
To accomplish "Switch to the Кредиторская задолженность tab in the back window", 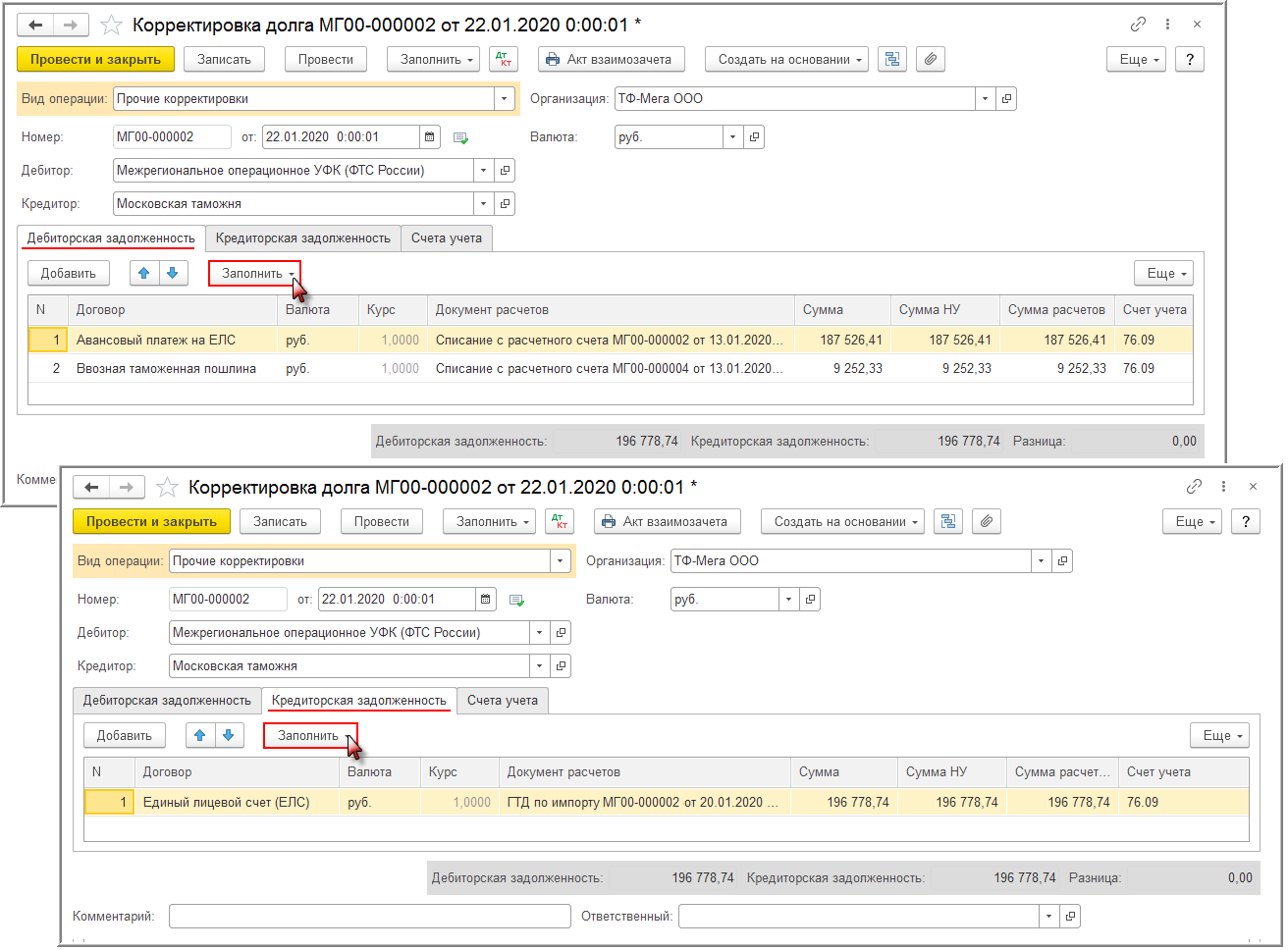I will 303,238.
